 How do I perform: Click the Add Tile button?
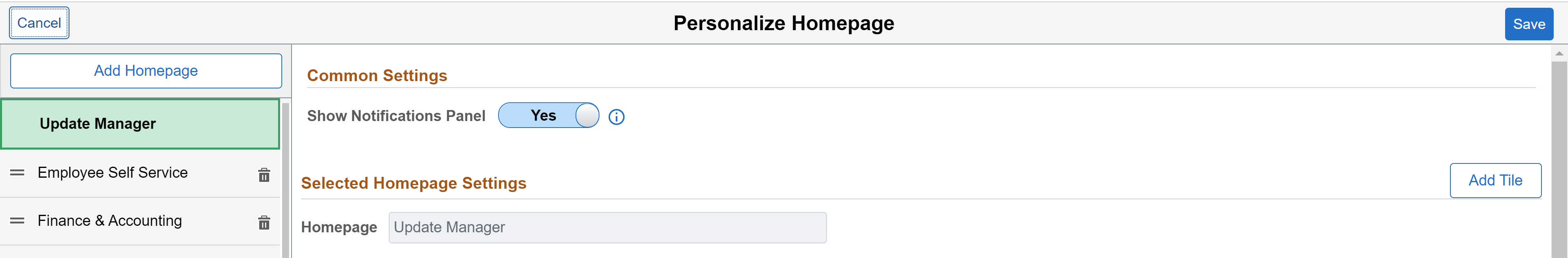tap(1495, 180)
